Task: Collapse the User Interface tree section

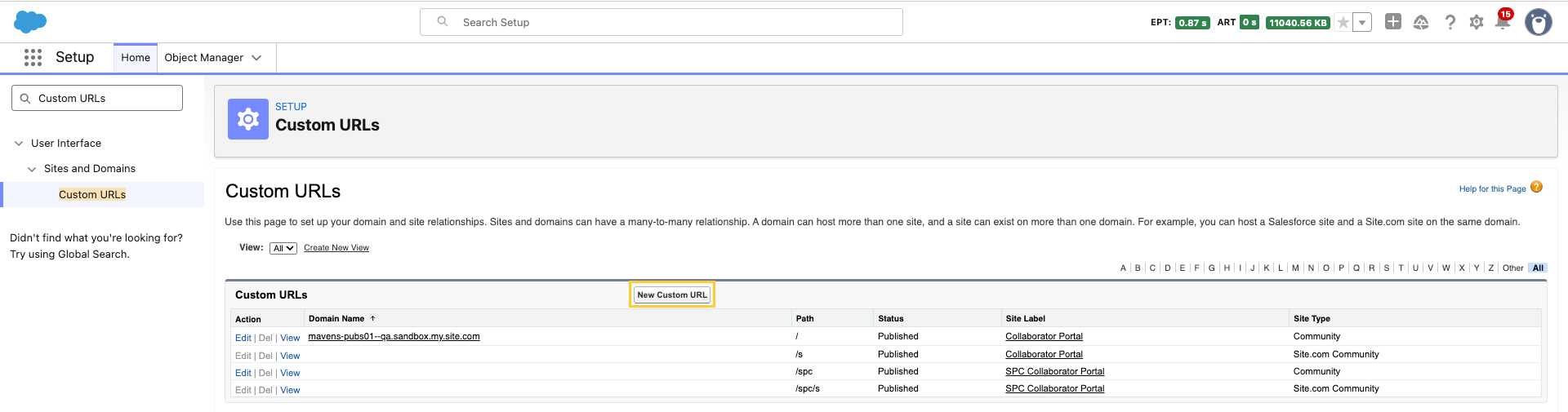Action: (x=19, y=144)
